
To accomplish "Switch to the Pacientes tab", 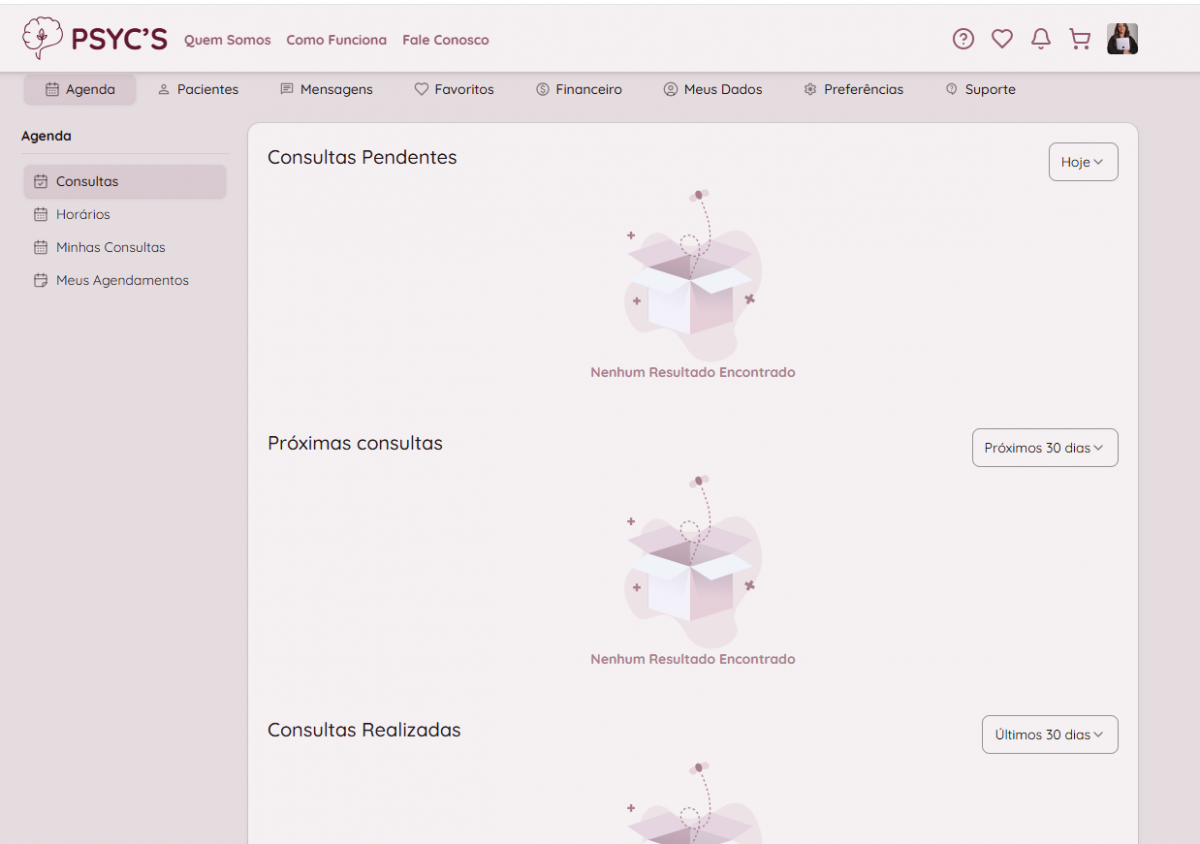I will coord(198,90).
